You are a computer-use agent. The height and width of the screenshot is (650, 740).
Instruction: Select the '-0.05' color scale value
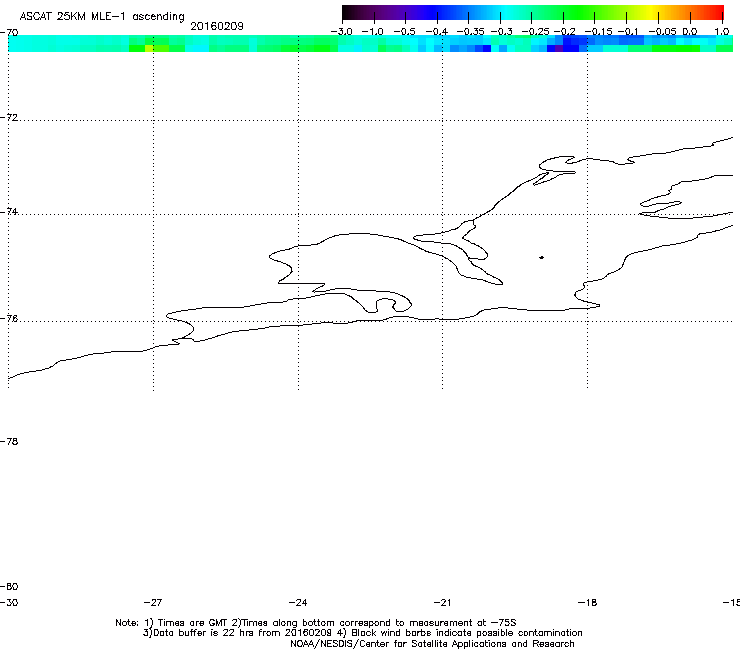(x=663, y=32)
